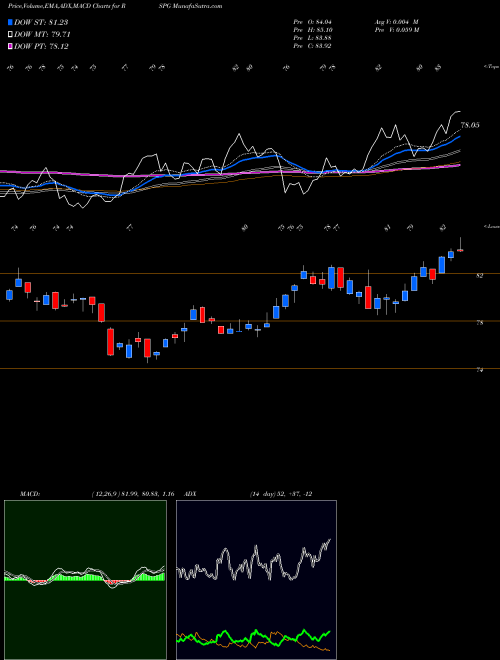Click the 'Pre H: 85.10' value
500x660 pixels.
pos(313,30)
